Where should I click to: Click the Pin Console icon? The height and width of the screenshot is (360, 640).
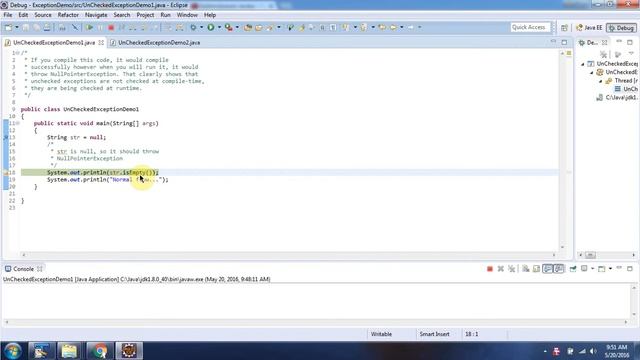click(573, 269)
